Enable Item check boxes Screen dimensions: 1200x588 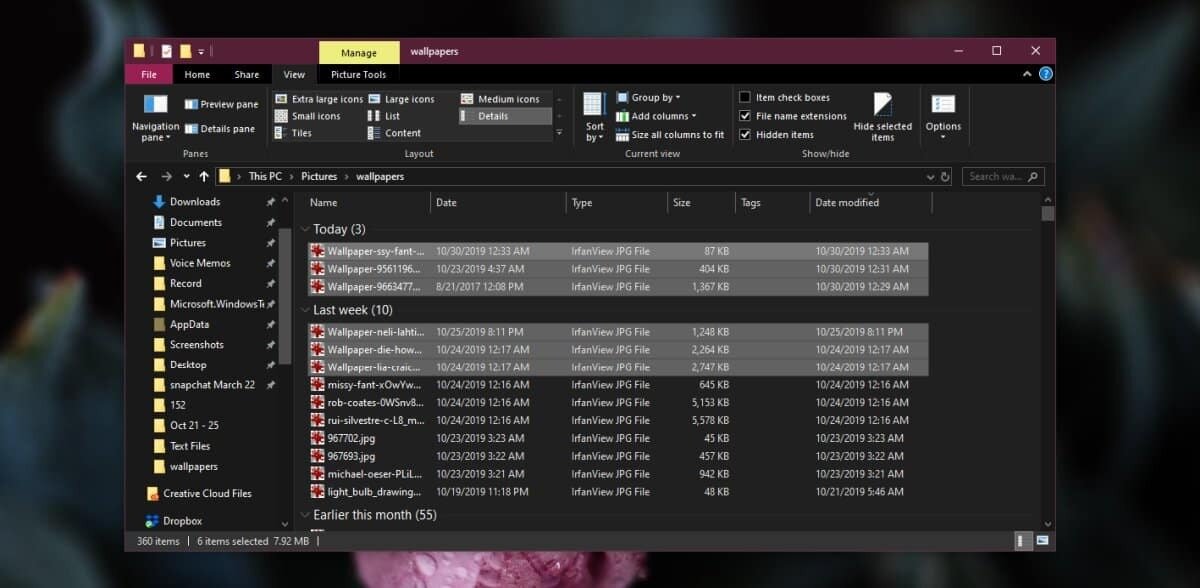pos(745,96)
